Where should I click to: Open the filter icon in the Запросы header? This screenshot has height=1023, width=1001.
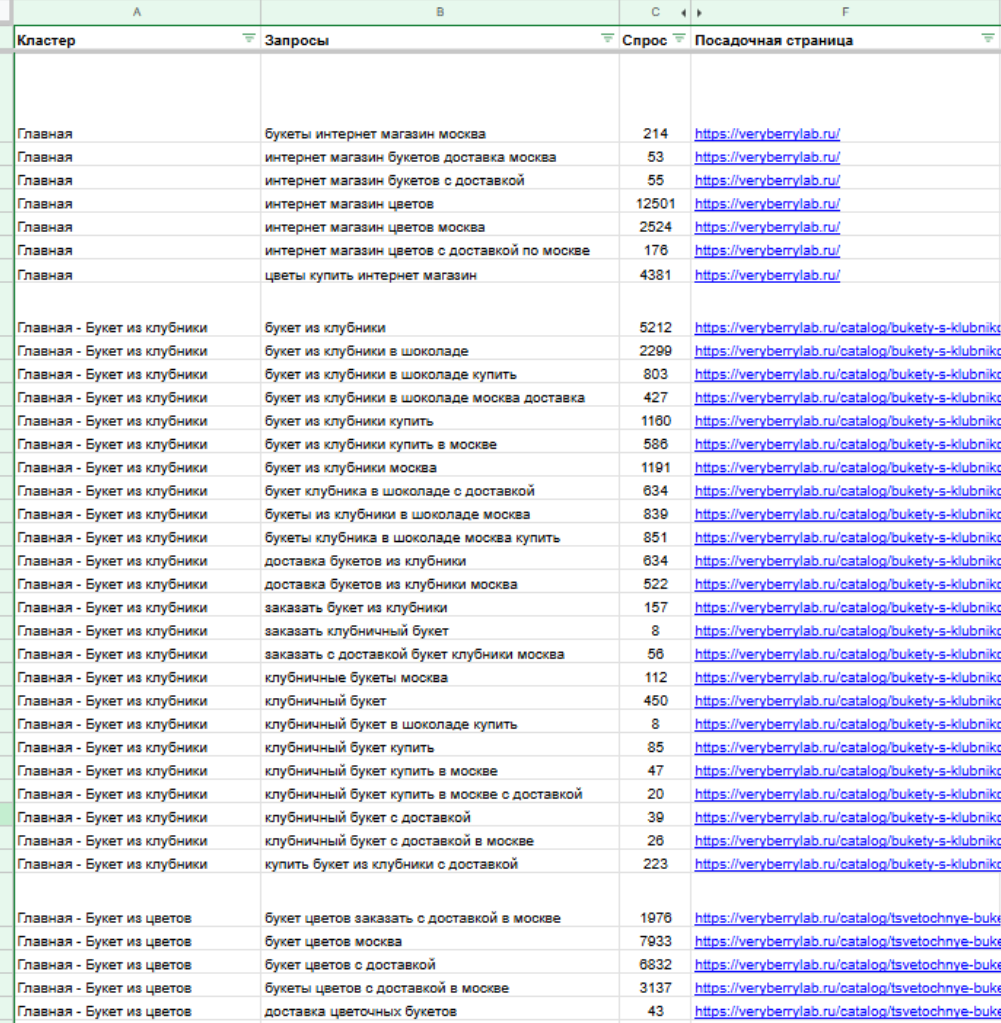click(607, 38)
